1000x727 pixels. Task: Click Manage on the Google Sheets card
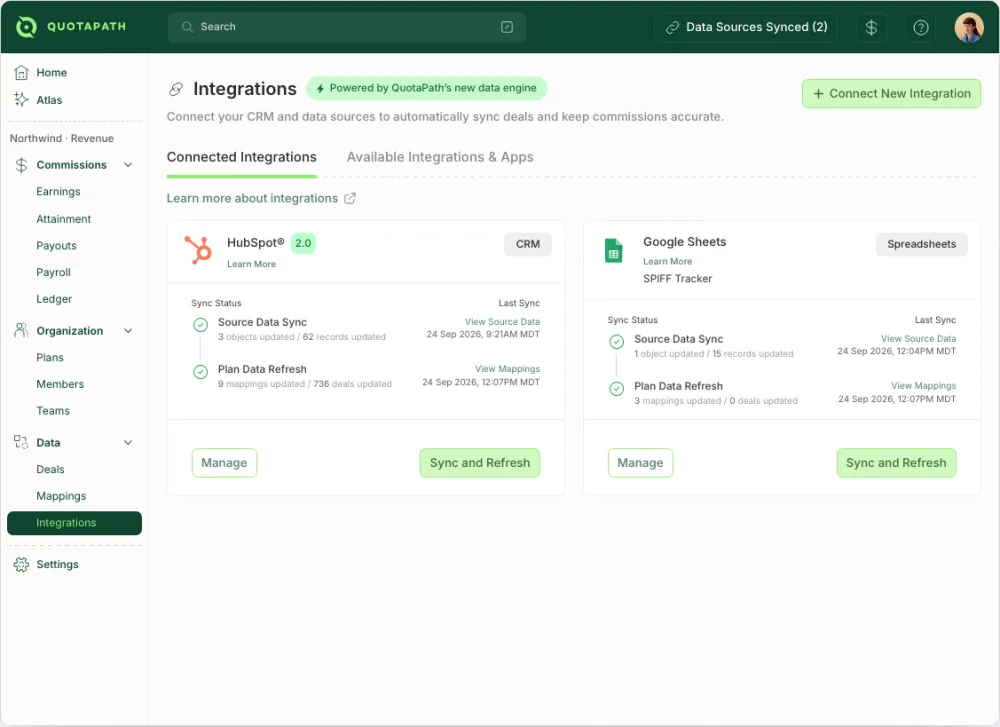(x=640, y=463)
